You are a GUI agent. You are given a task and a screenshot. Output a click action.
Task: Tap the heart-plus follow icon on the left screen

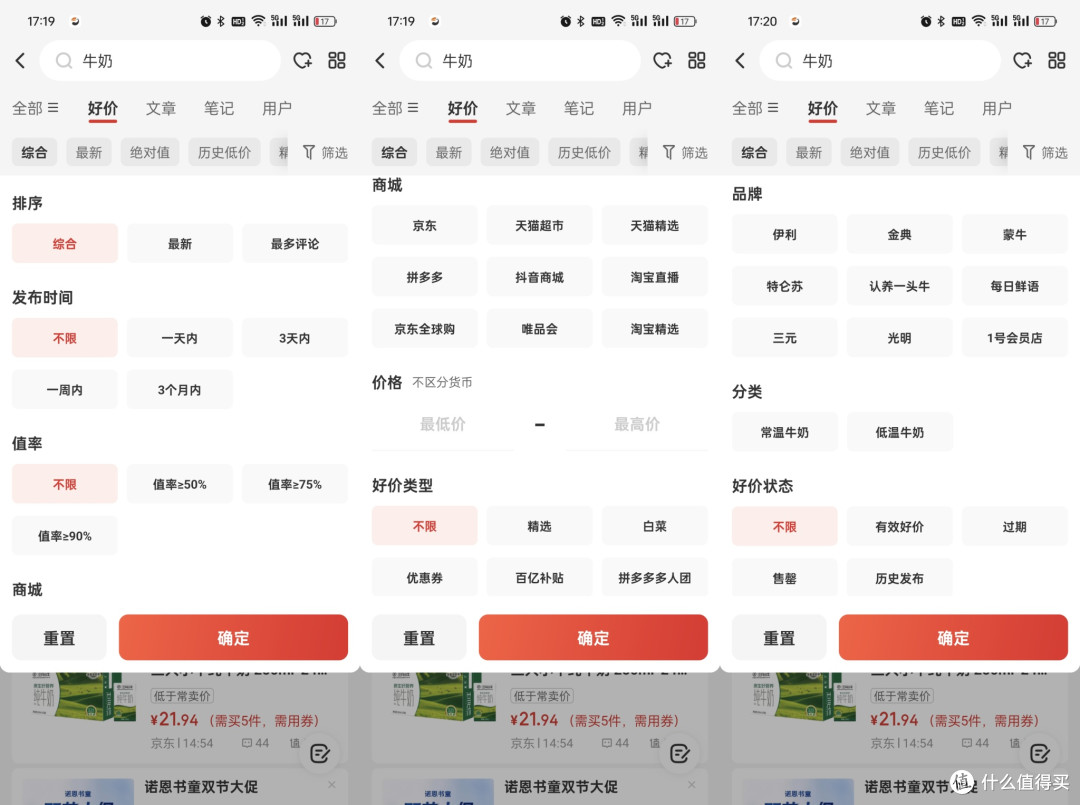point(303,61)
